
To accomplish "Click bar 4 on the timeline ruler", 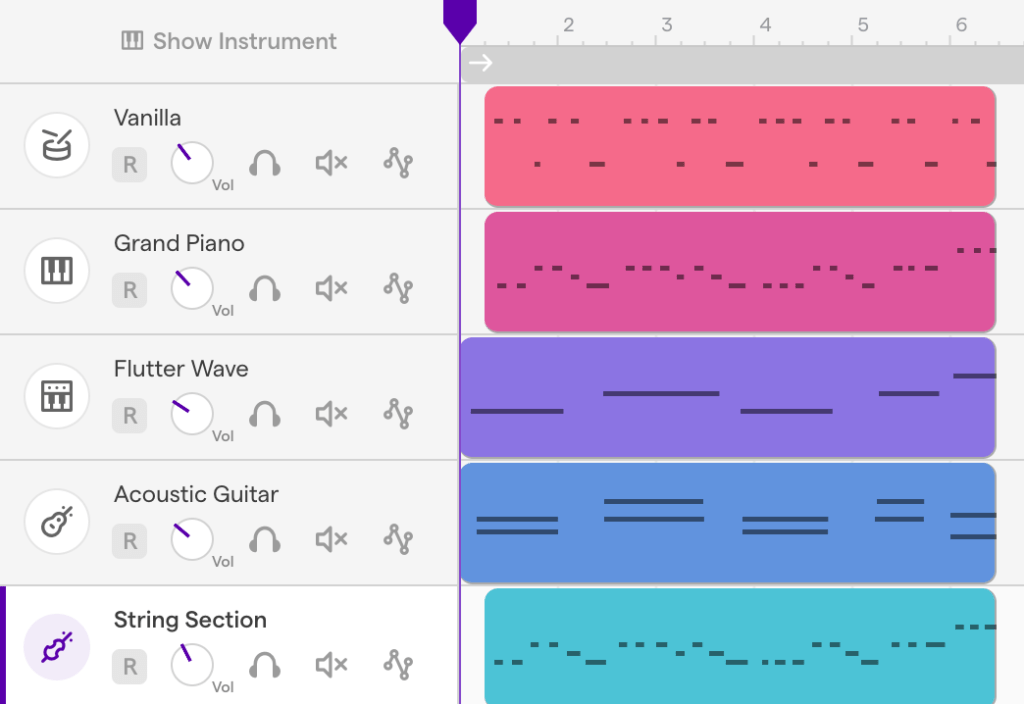I will (765, 25).
